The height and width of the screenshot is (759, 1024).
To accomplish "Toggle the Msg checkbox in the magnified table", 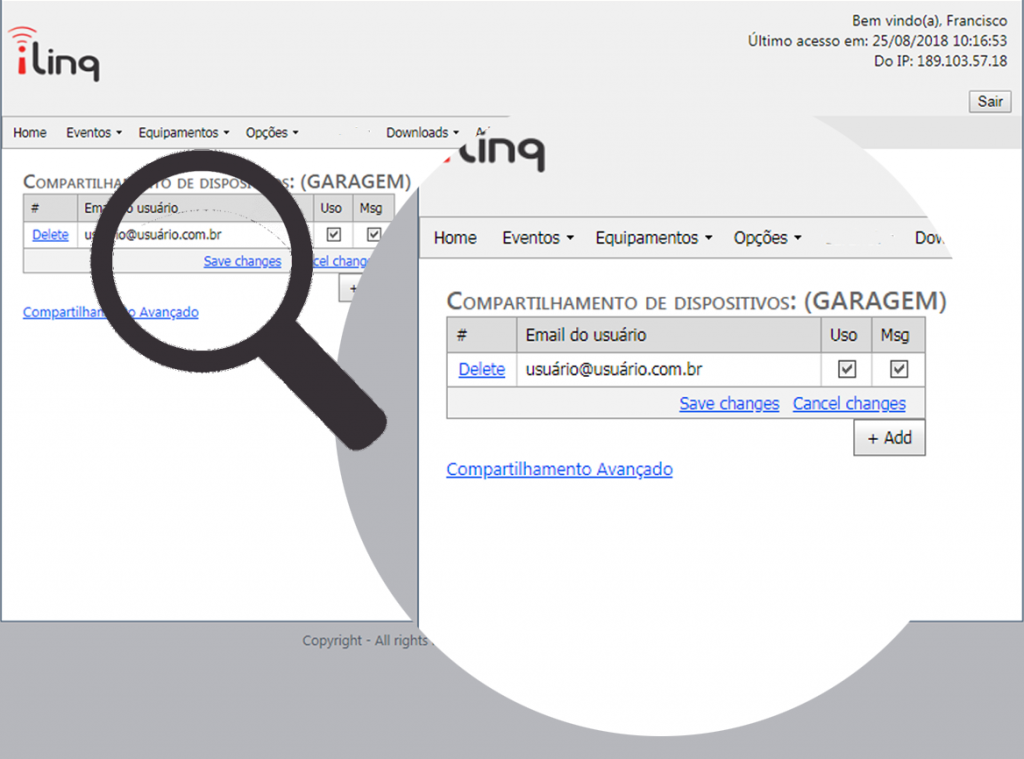I will click(899, 370).
